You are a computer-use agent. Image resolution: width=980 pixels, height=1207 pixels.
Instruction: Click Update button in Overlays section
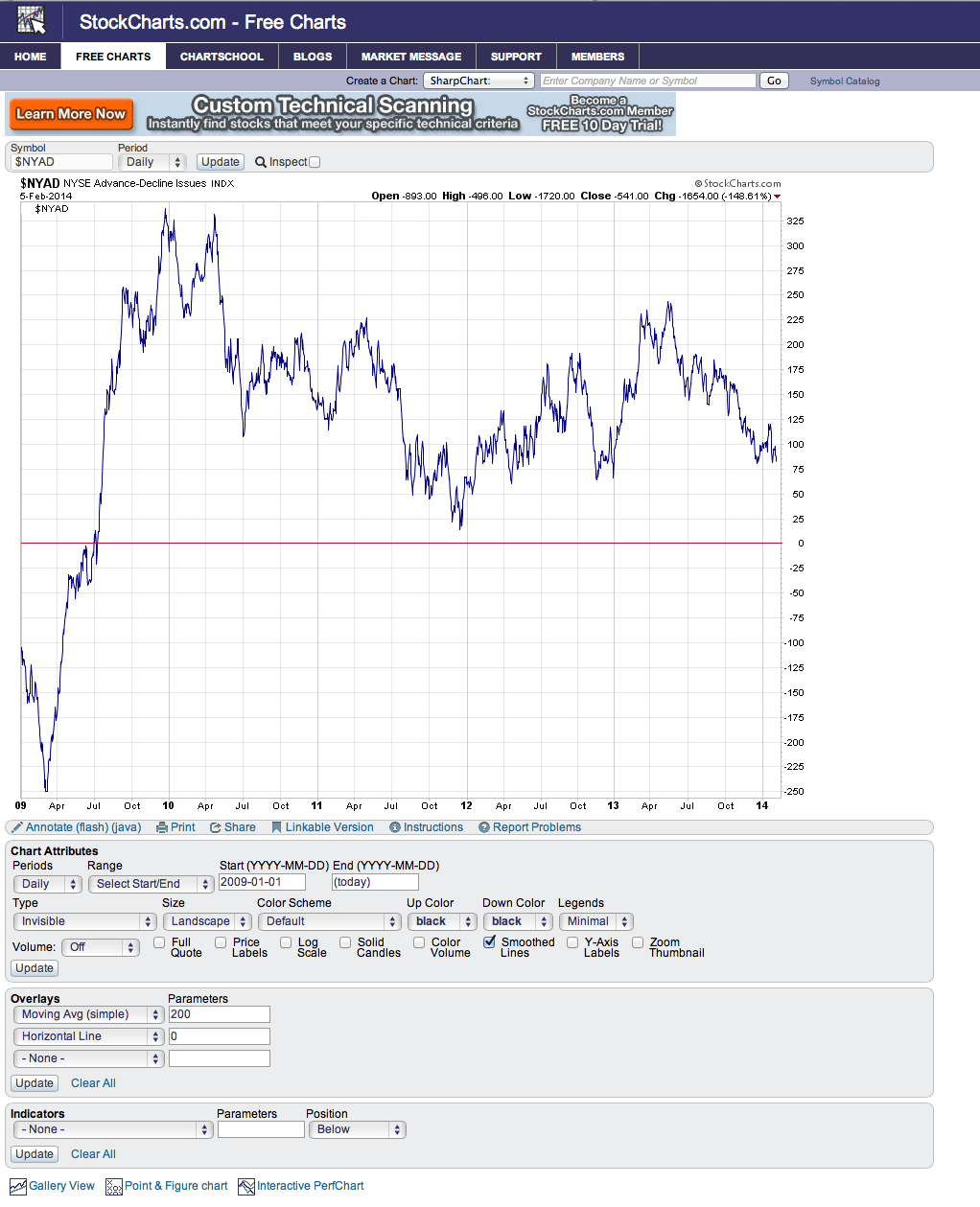click(x=35, y=1083)
